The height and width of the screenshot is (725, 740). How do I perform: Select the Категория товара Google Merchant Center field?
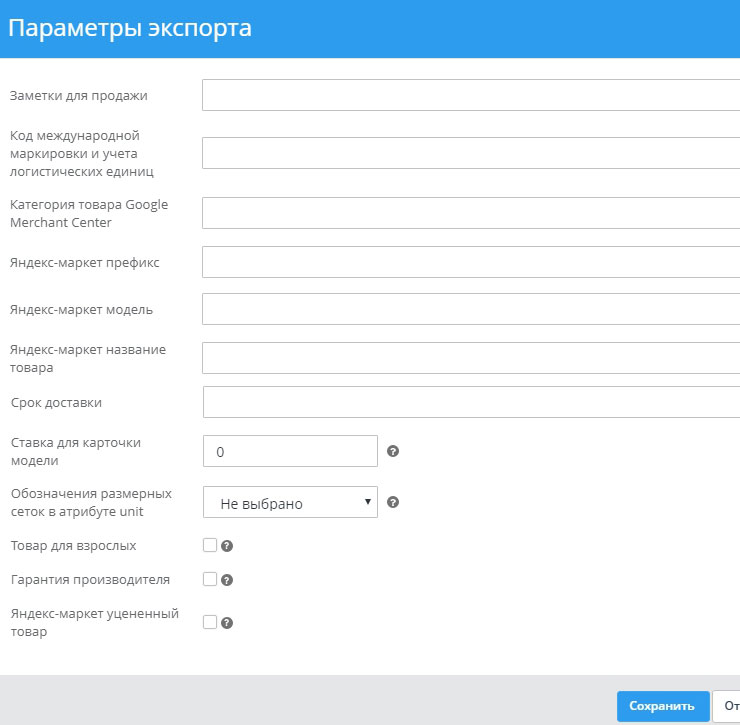pos(470,213)
